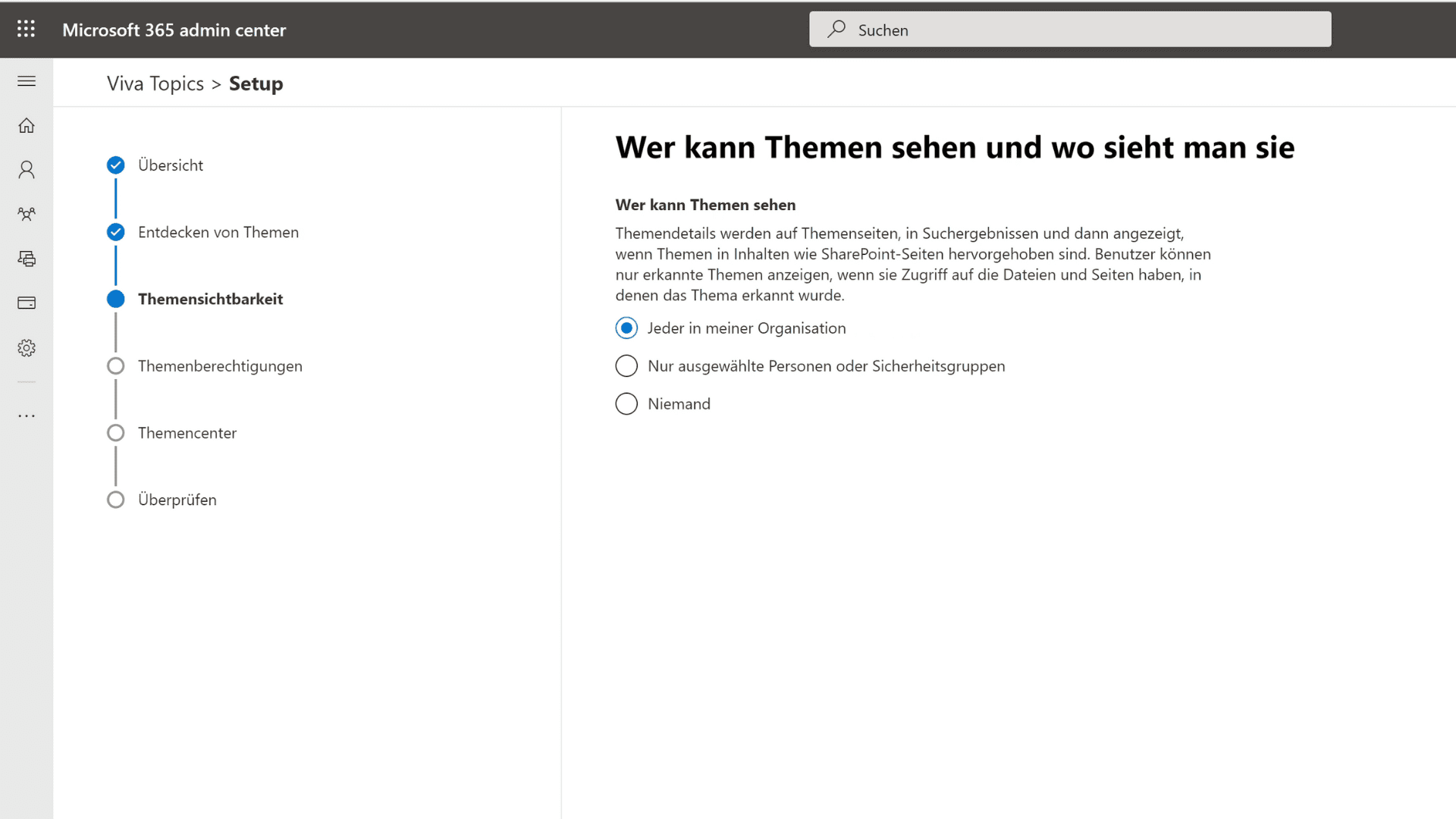Image resolution: width=1456 pixels, height=819 pixels.
Task: Toggle the hamburger navigation menu
Action: 27,81
